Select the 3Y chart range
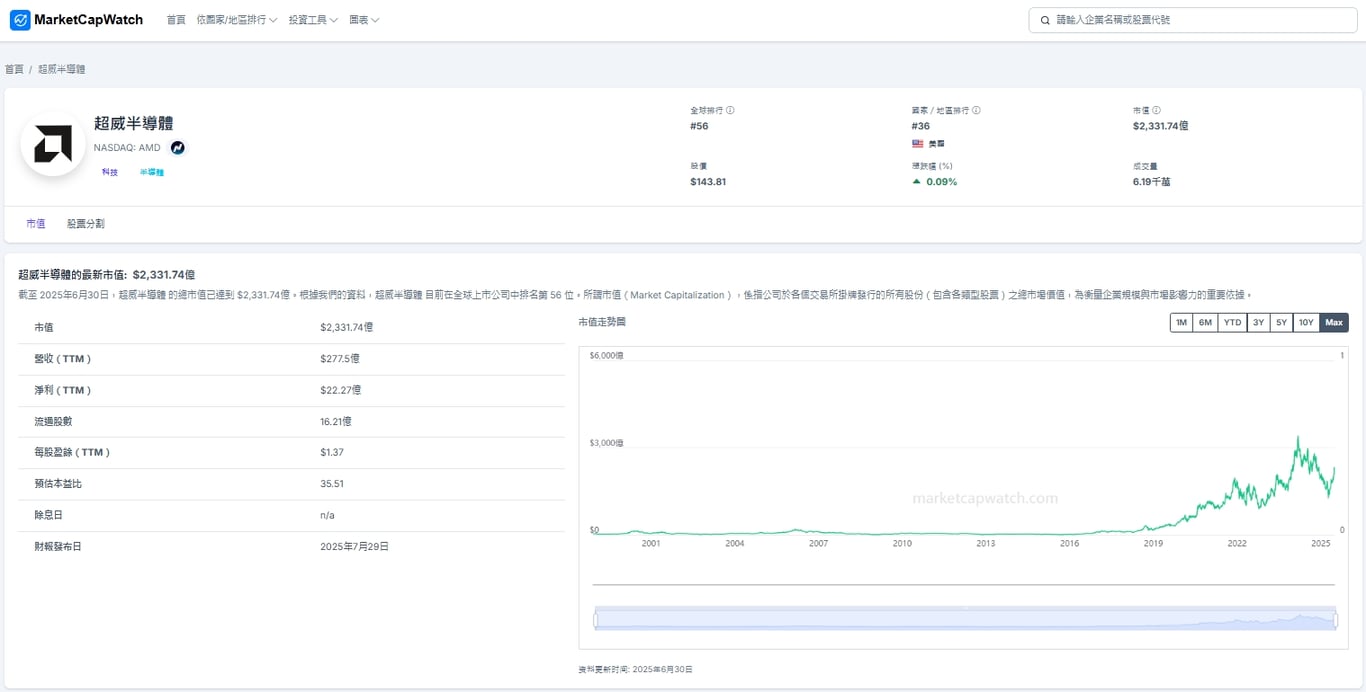Image resolution: width=1366 pixels, height=692 pixels. point(1258,322)
